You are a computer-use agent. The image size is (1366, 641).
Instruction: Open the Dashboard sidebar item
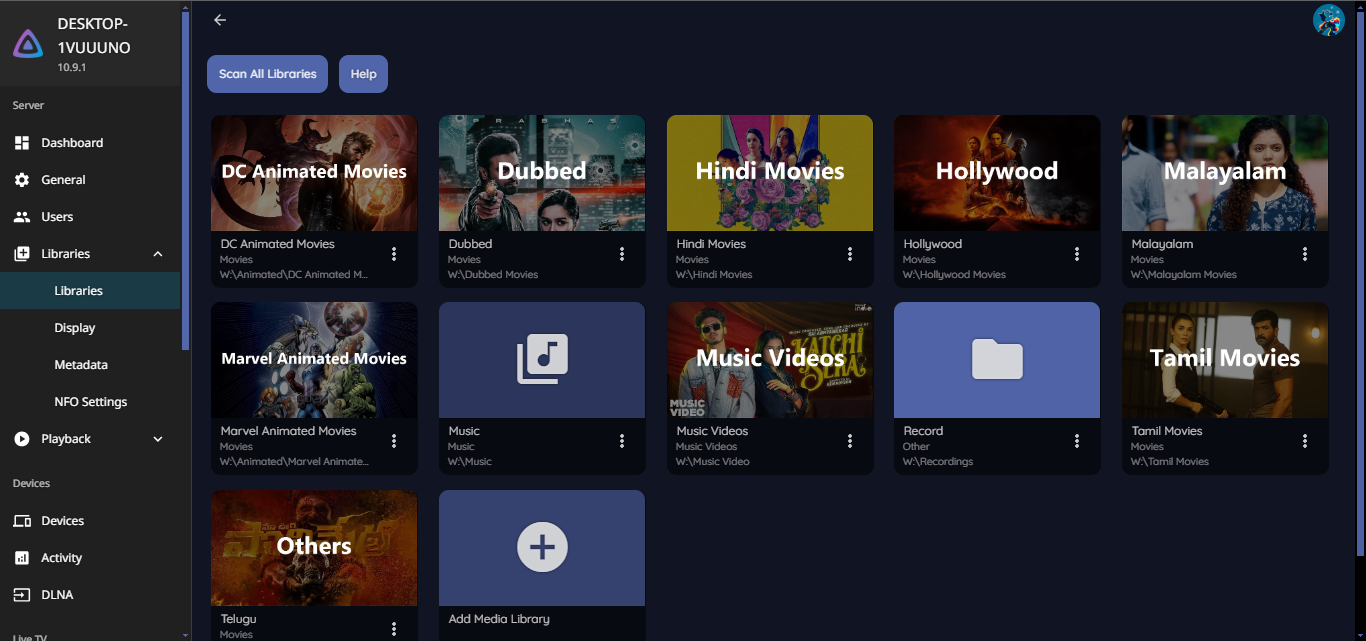click(x=72, y=143)
